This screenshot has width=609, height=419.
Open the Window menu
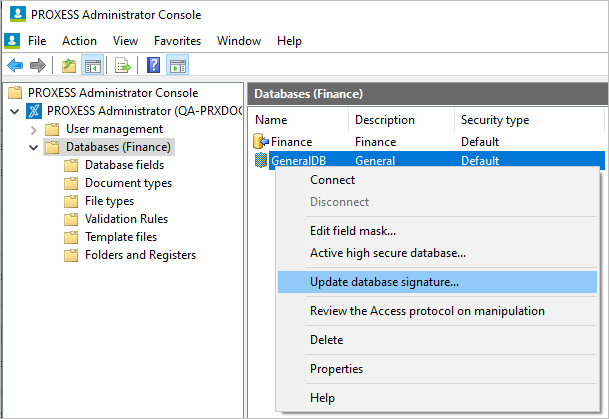239,41
